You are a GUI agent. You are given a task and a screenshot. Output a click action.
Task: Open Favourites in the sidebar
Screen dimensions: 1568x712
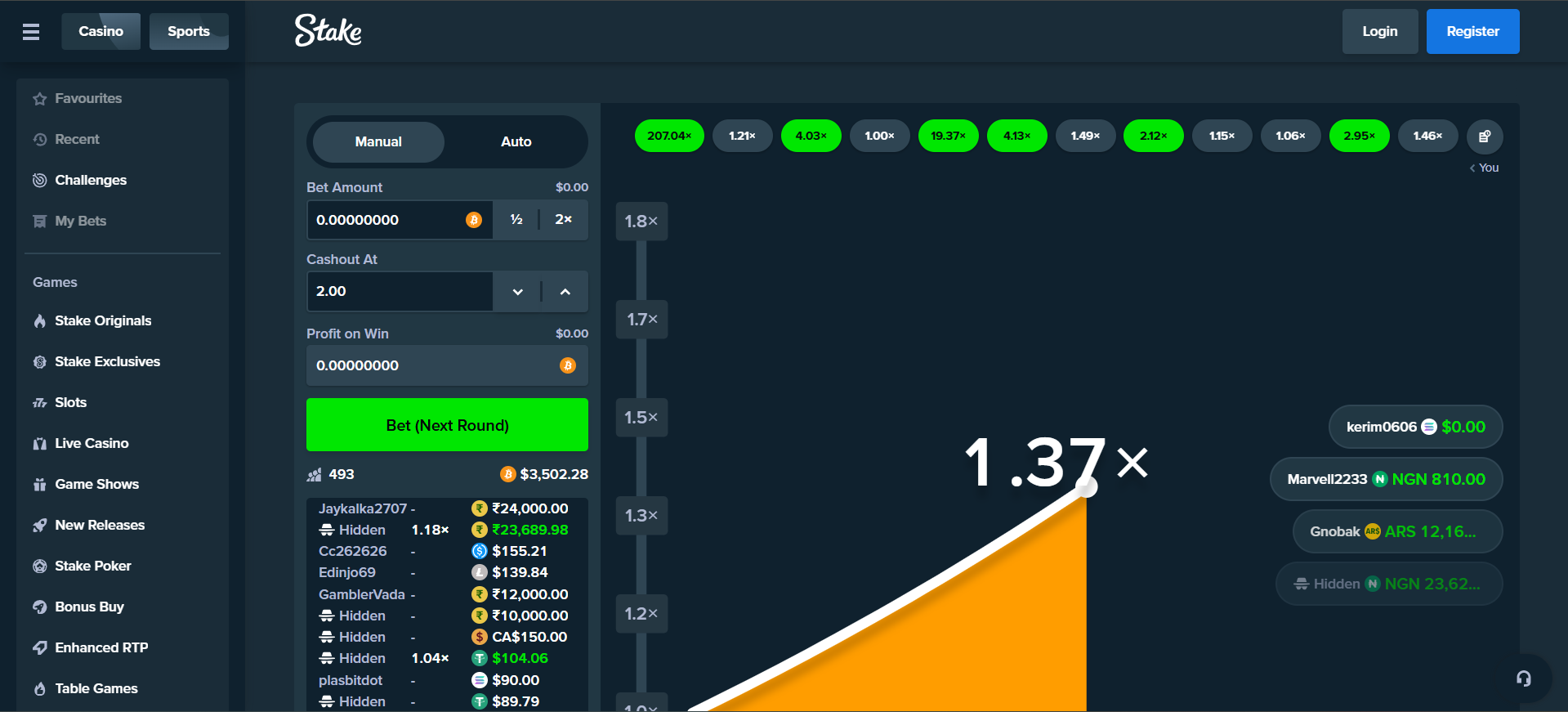tap(123, 99)
